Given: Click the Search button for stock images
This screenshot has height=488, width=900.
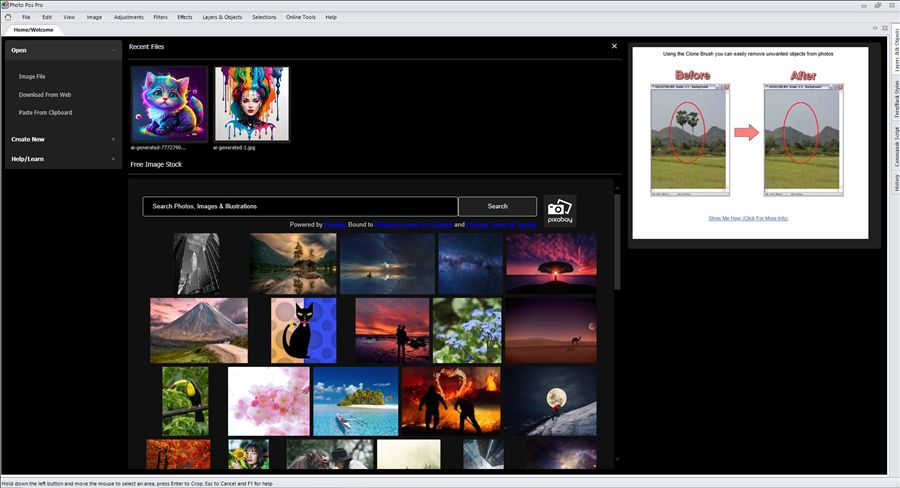Looking at the screenshot, I should (x=497, y=206).
